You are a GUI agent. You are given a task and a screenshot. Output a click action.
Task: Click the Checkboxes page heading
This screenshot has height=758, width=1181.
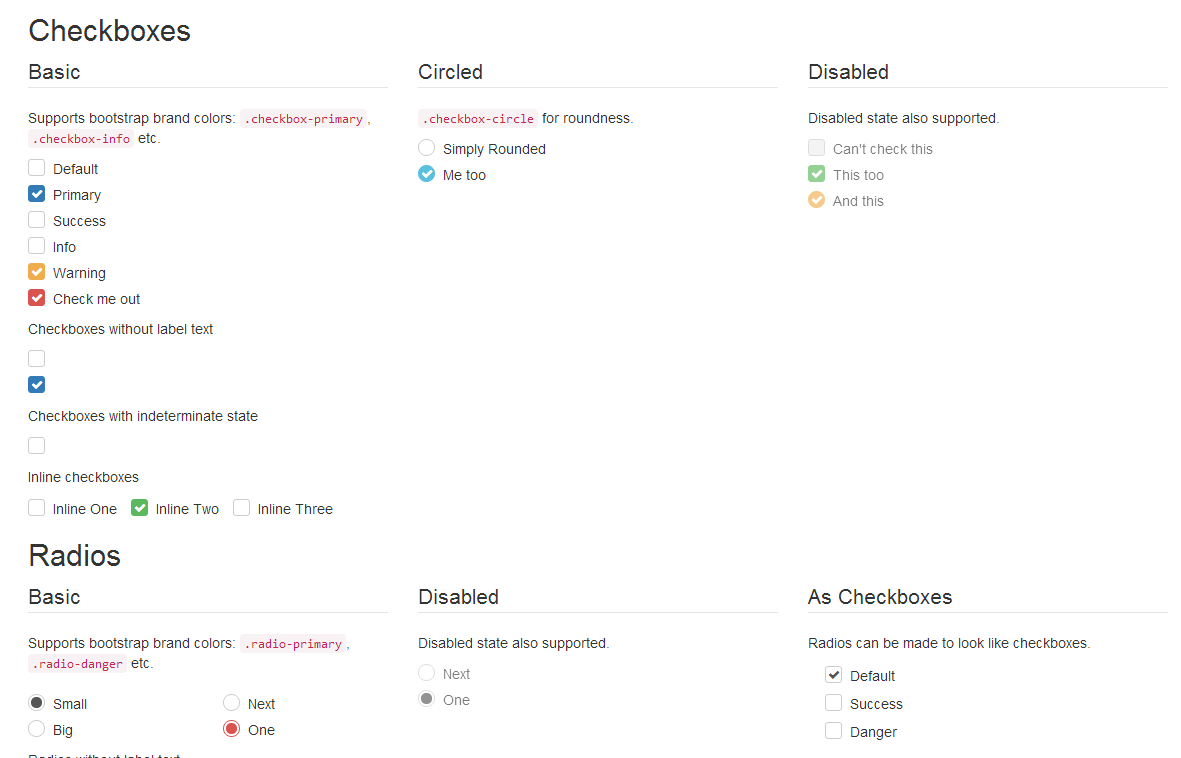coord(109,31)
